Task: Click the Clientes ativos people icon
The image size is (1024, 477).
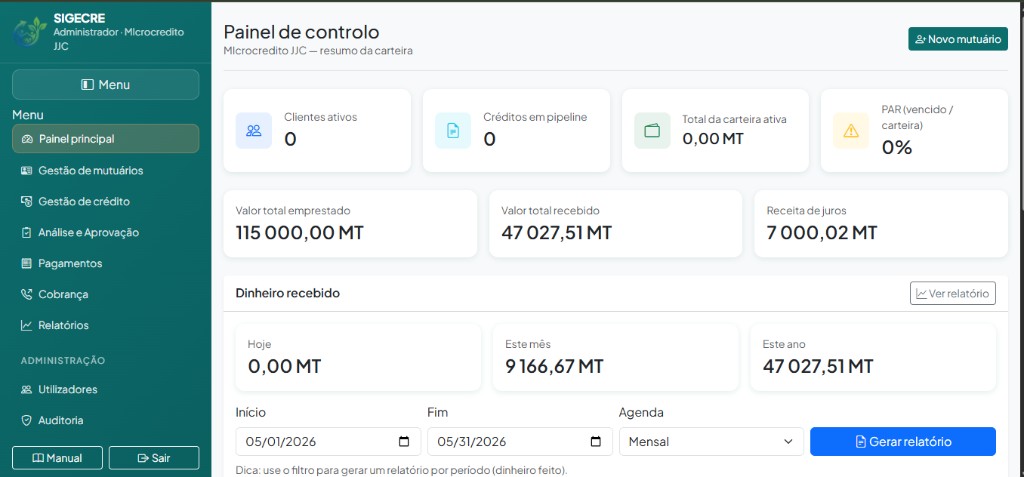Action: click(253, 131)
